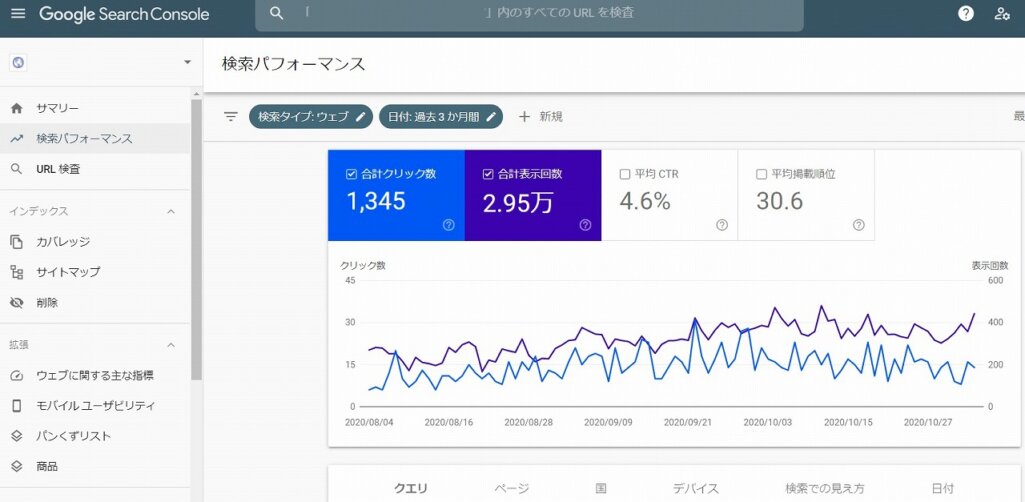The width and height of the screenshot is (1025, 502).
Task: Open the hamburger main menu
Action: point(18,14)
